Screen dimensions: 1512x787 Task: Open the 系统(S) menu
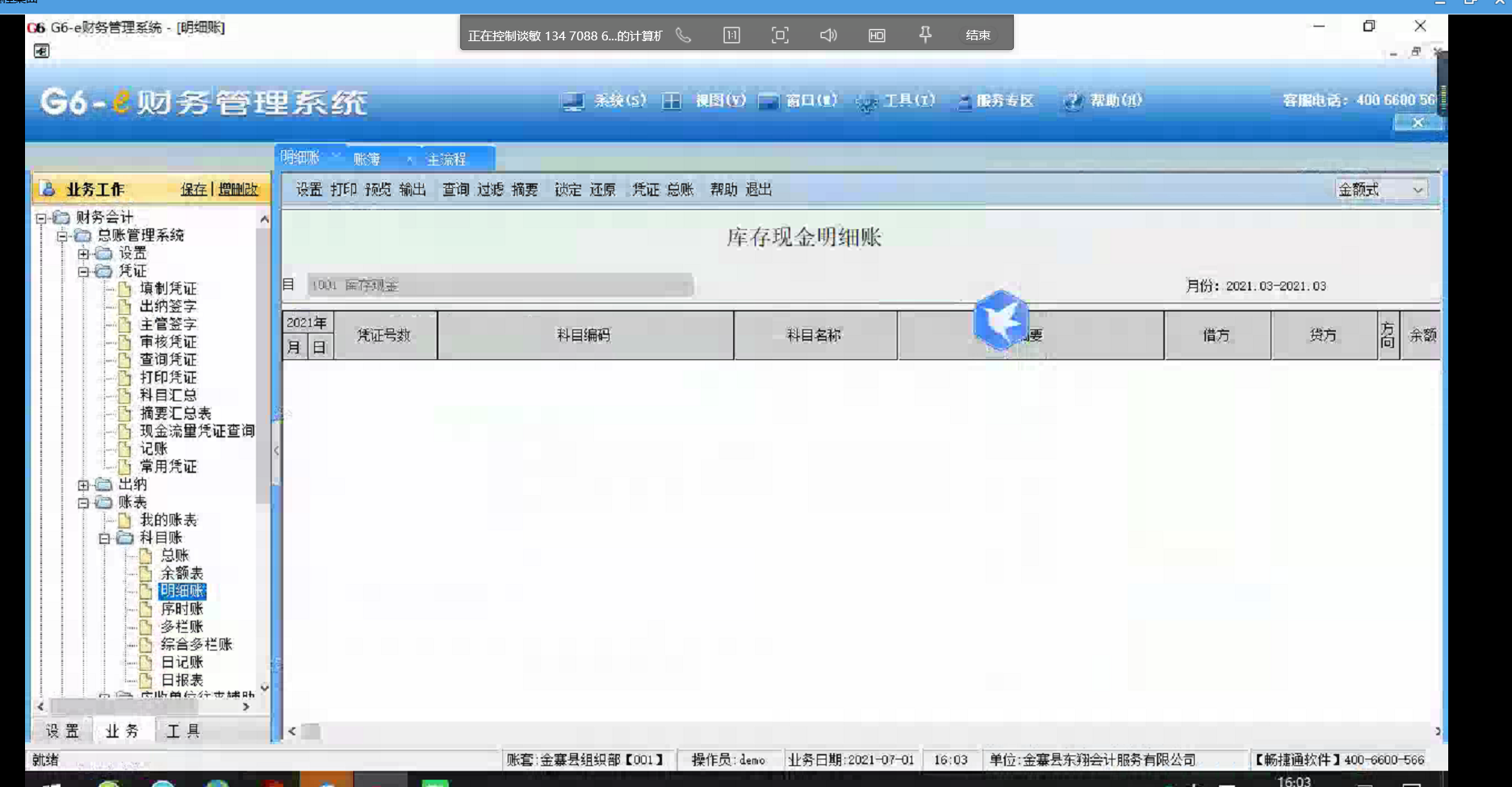point(620,100)
